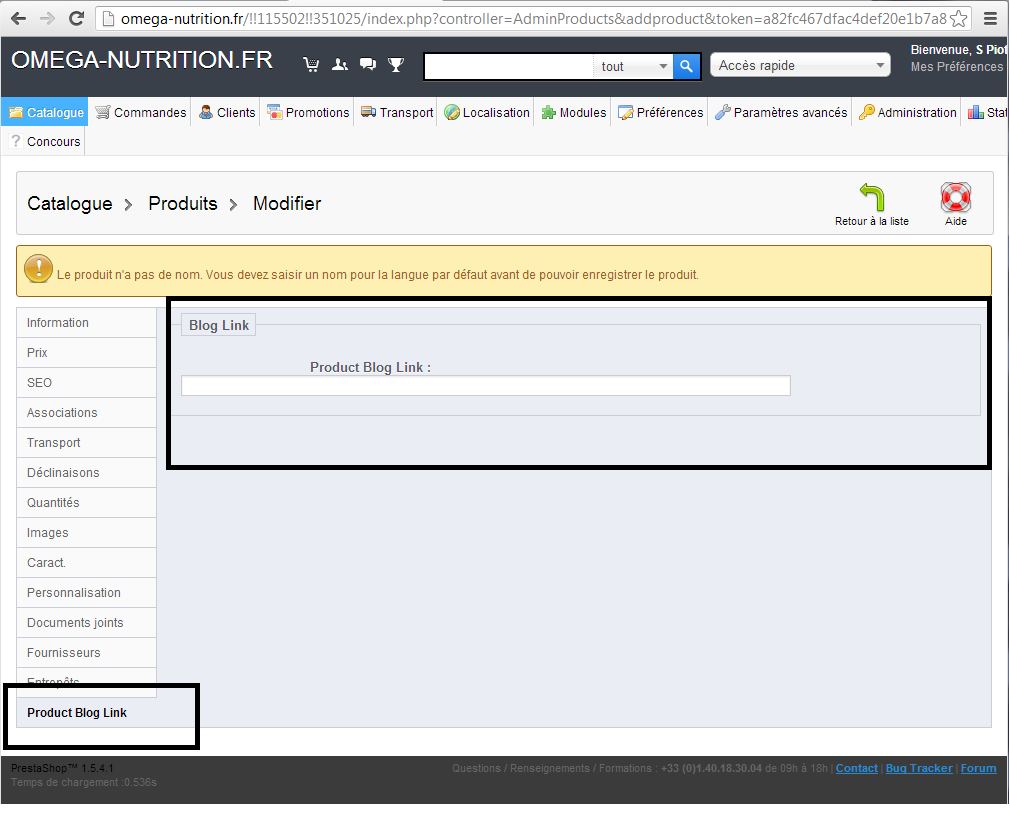This screenshot has width=1010, height=815.
Task: Open the Accès rapide dropdown
Action: coord(800,65)
